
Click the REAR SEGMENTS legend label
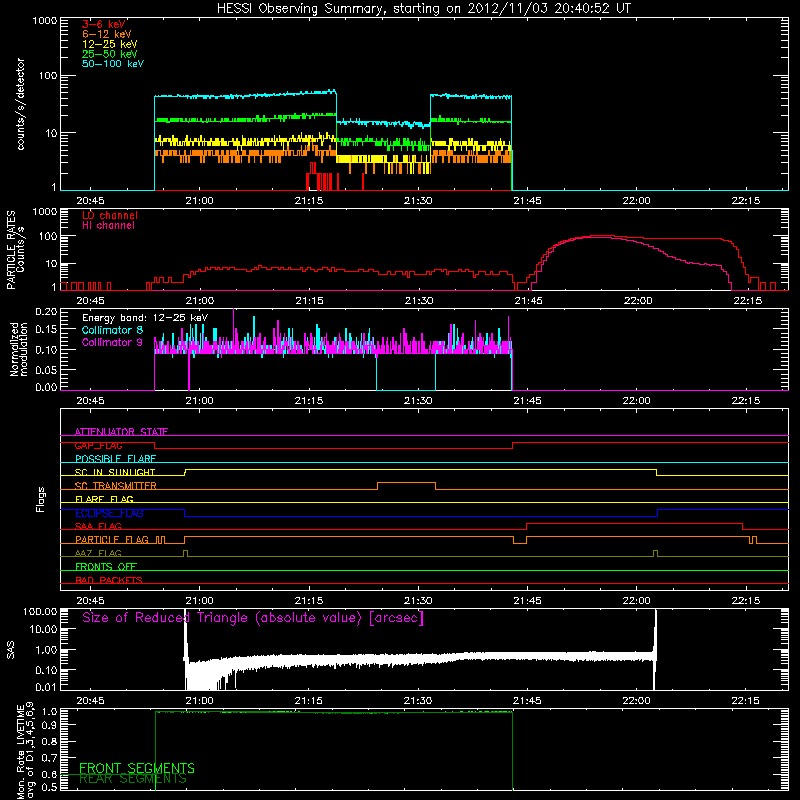pyautogui.click(x=133, y=779)
